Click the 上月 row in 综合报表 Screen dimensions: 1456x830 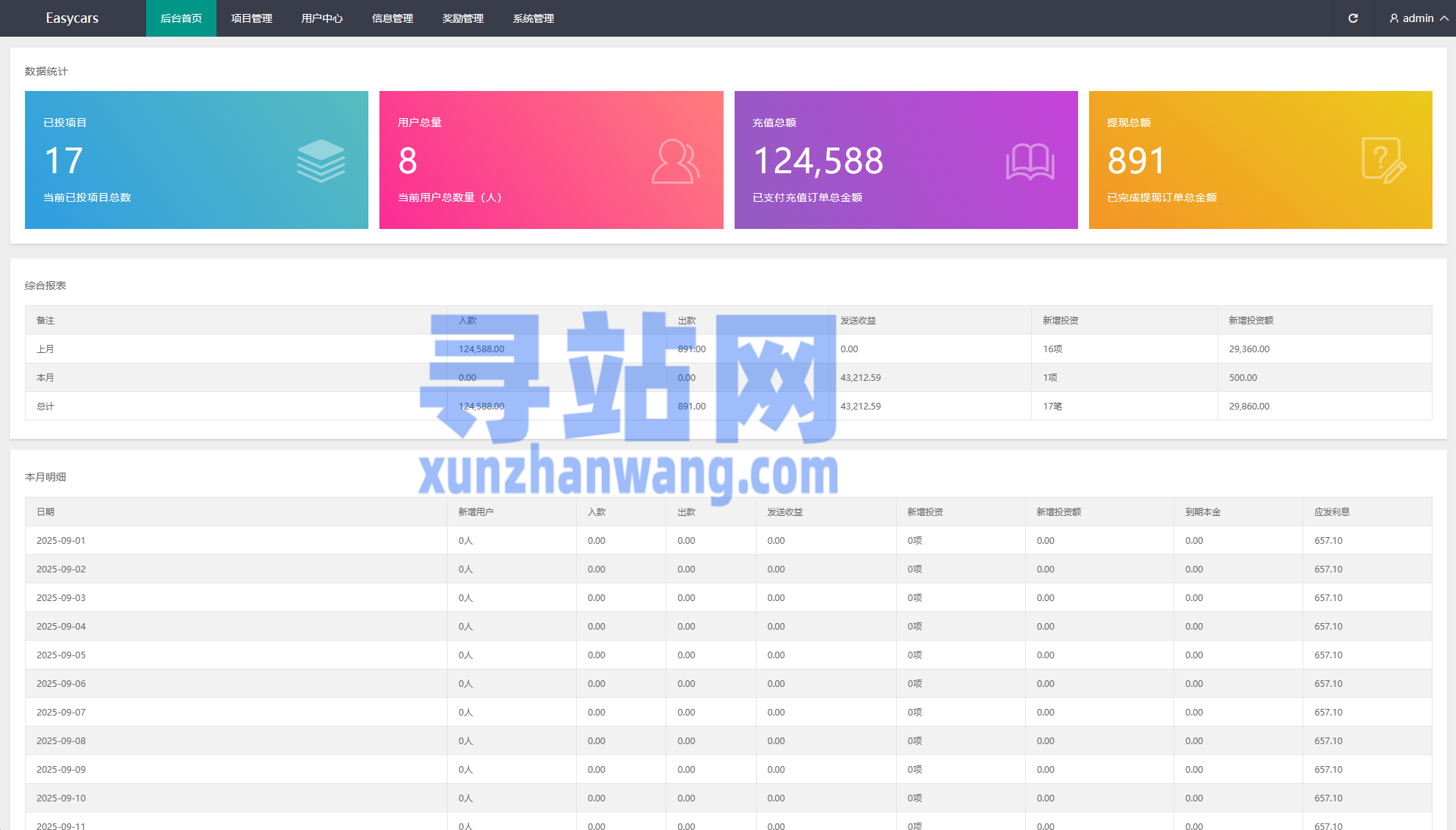click(x=45, y=349)
